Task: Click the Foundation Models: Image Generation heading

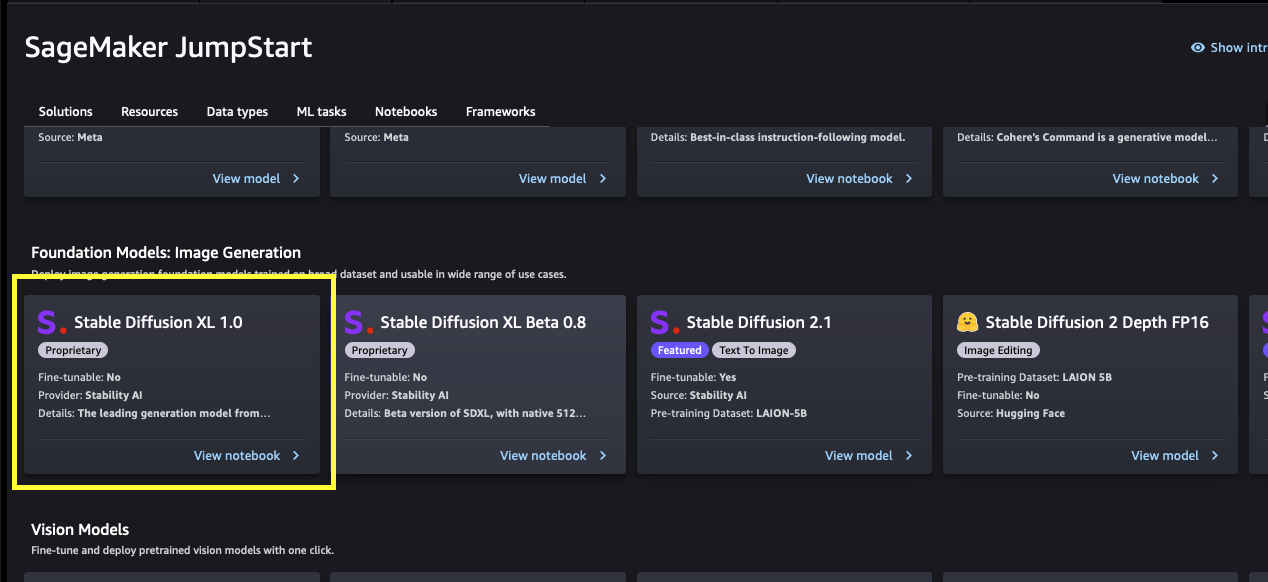Action: tap(166, 253)
